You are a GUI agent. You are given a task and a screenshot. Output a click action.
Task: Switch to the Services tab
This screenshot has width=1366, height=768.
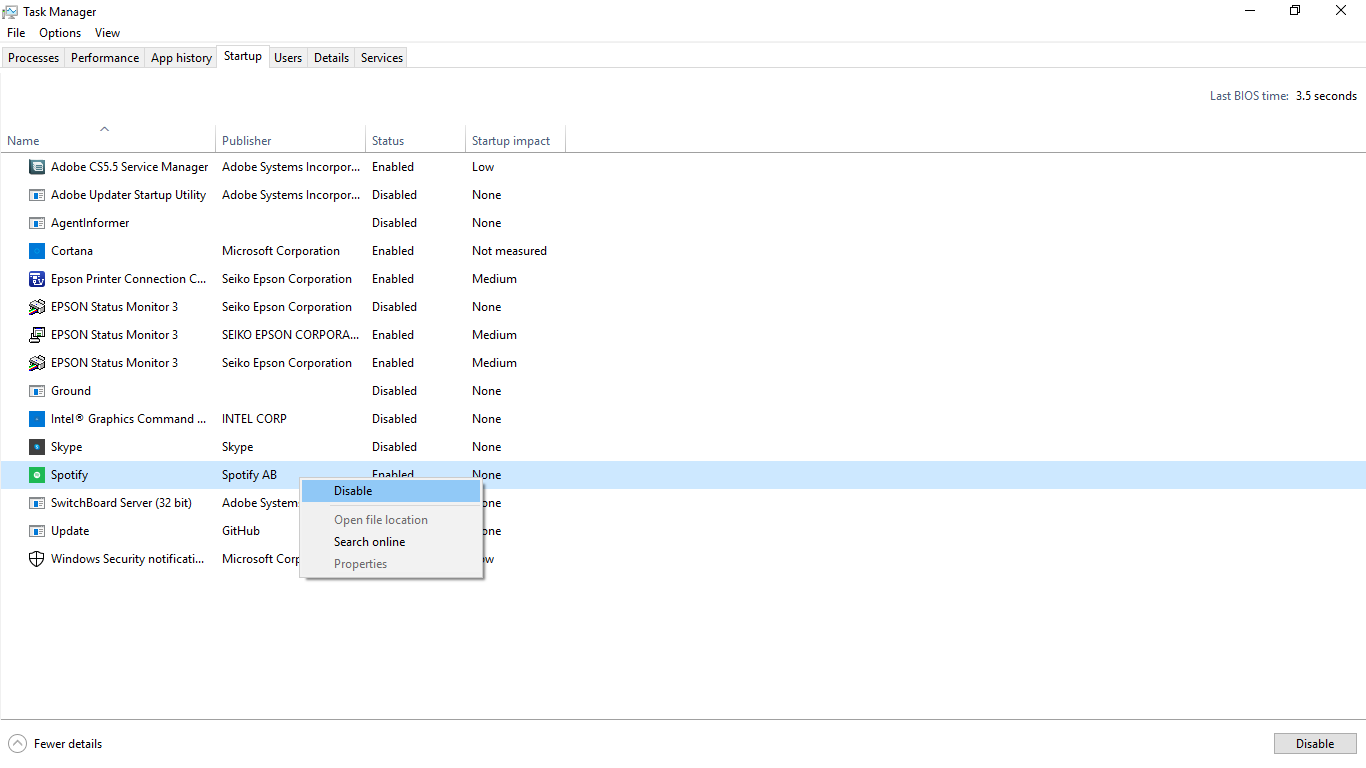382,58
